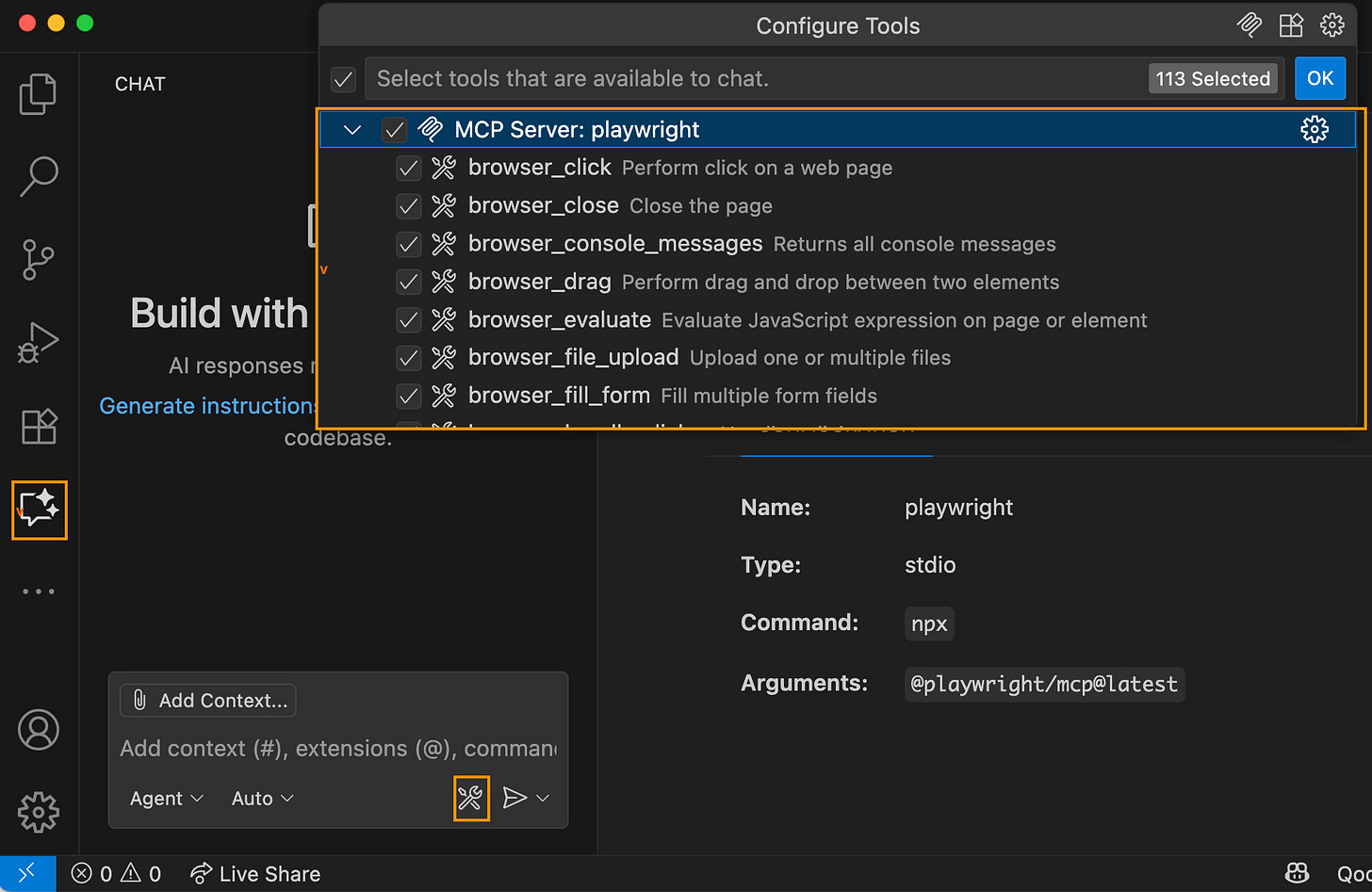Select the browser_evaluate row text
1372x892 pixels.
560,319
